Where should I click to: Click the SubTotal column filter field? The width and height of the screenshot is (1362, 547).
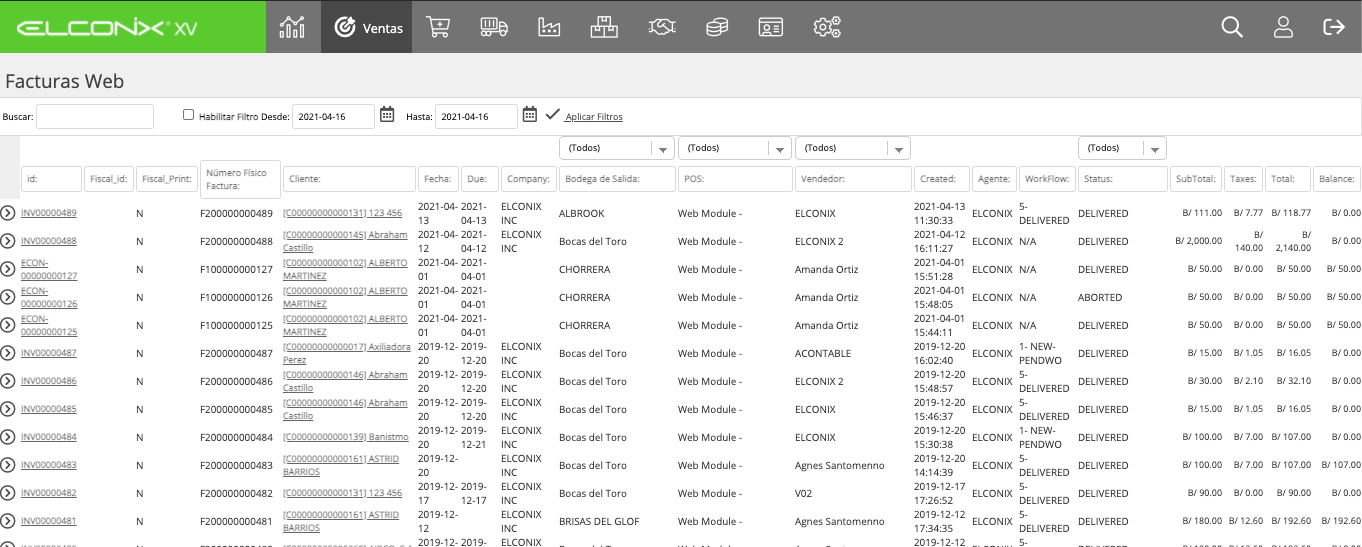(x=1196, y=179)
